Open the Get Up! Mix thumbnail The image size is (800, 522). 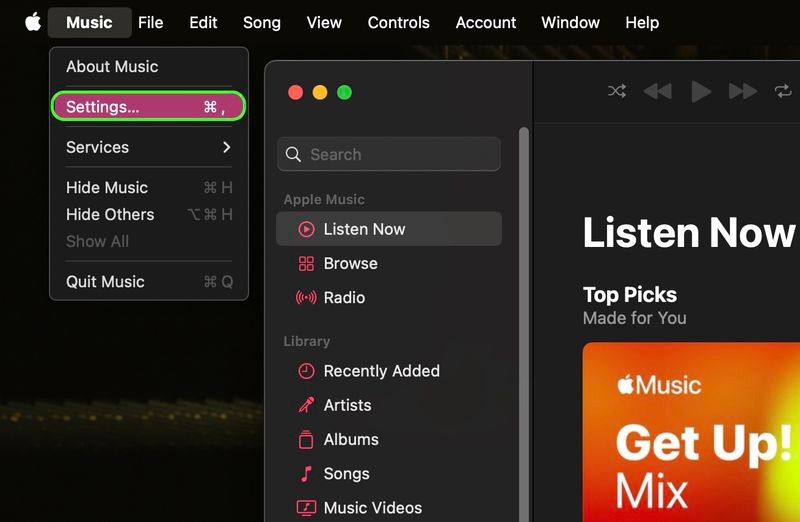[691, 432]
